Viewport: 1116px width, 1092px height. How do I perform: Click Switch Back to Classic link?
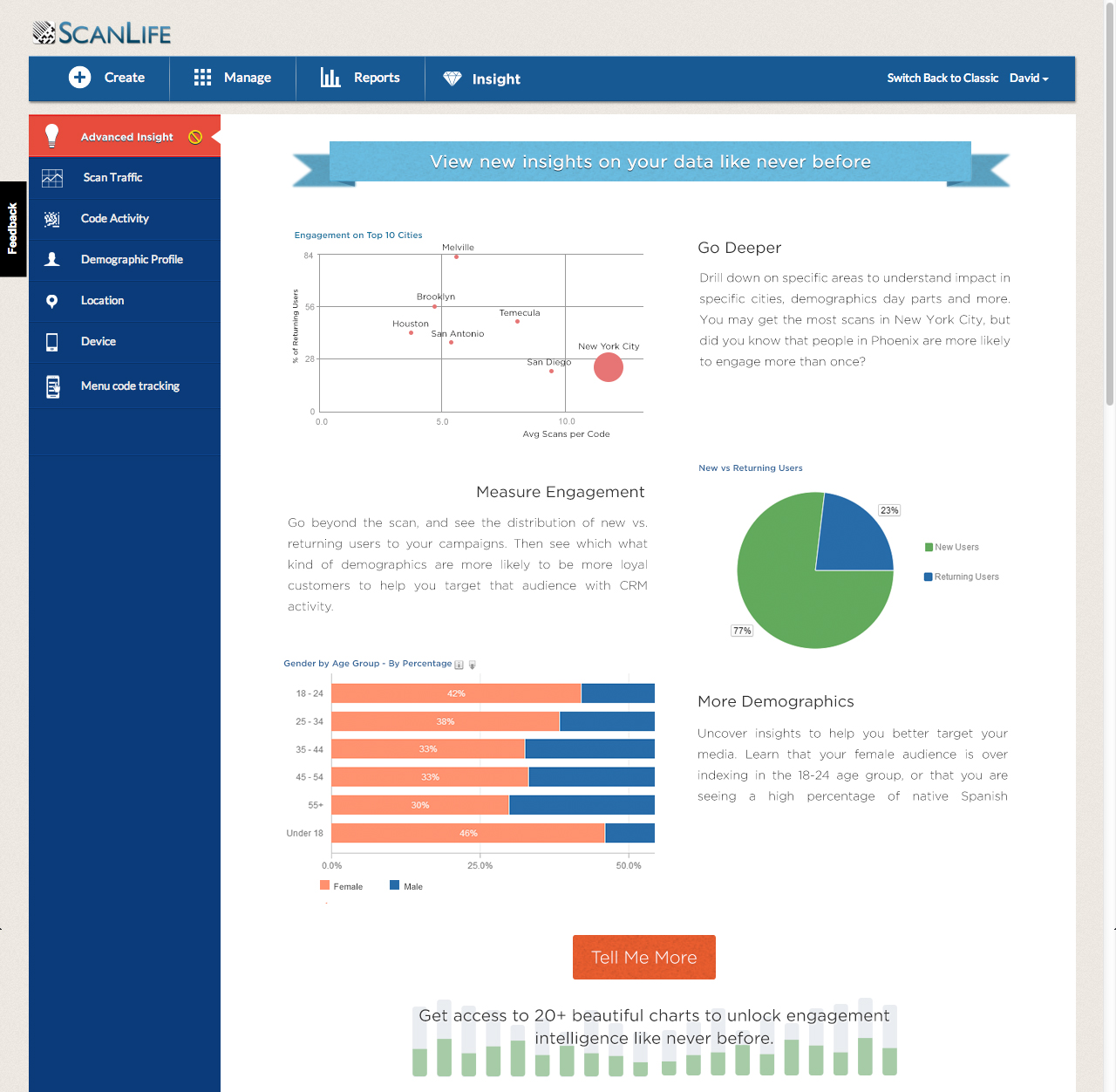tap(942, 78)
